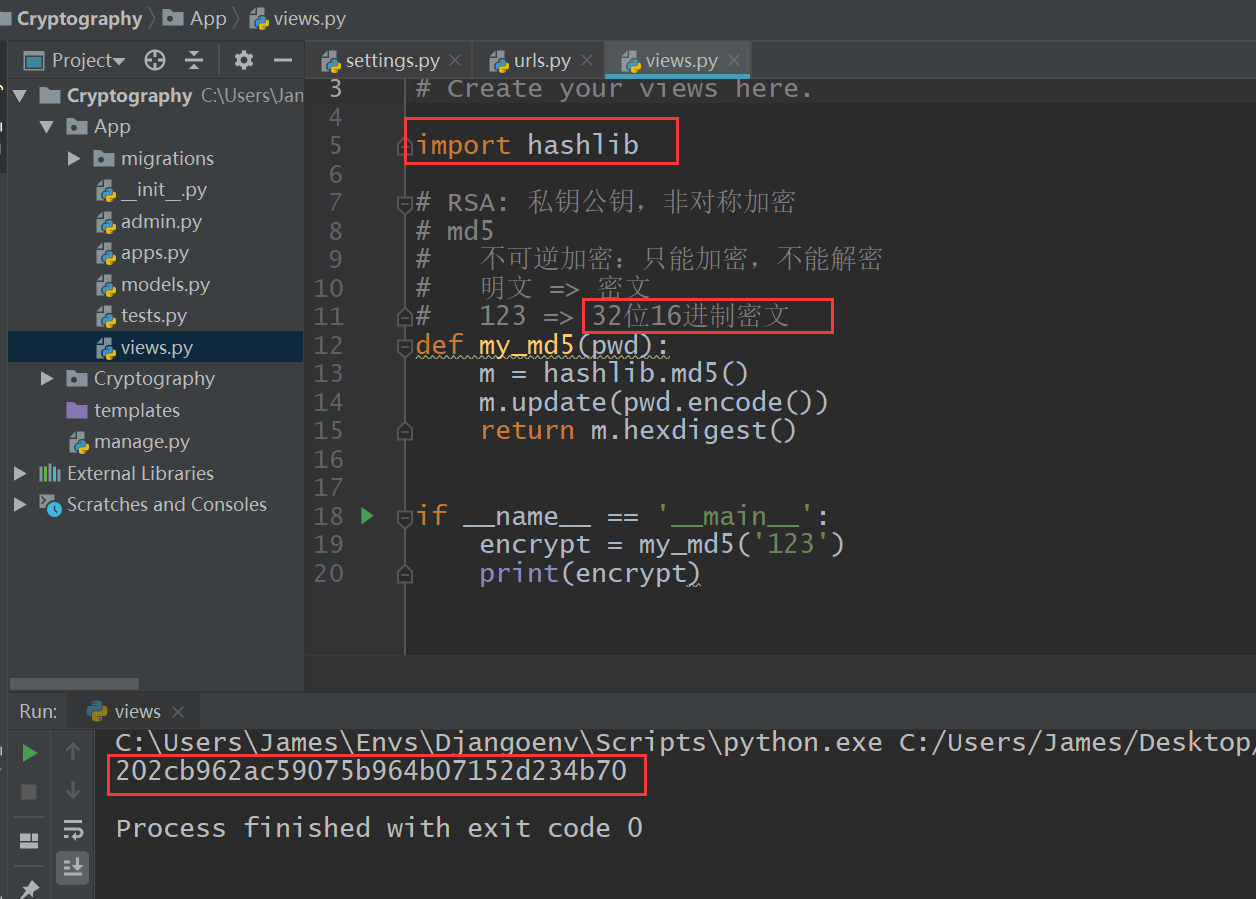
Task: Open models.py from the project tree
Action: pyautogui.click(x=165, y=285)
